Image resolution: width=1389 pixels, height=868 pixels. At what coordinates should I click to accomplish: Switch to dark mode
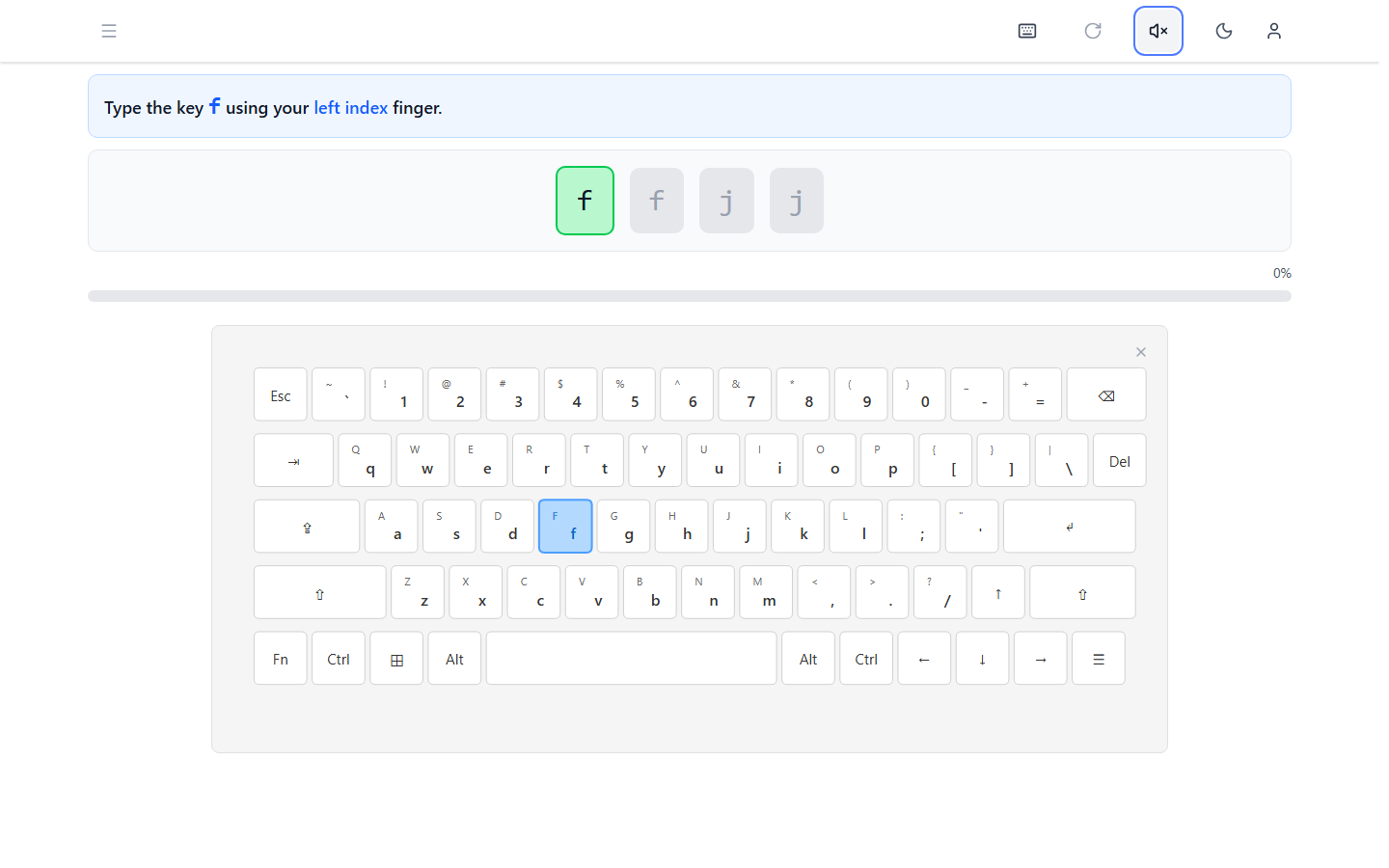click(x=1224, y=31)
